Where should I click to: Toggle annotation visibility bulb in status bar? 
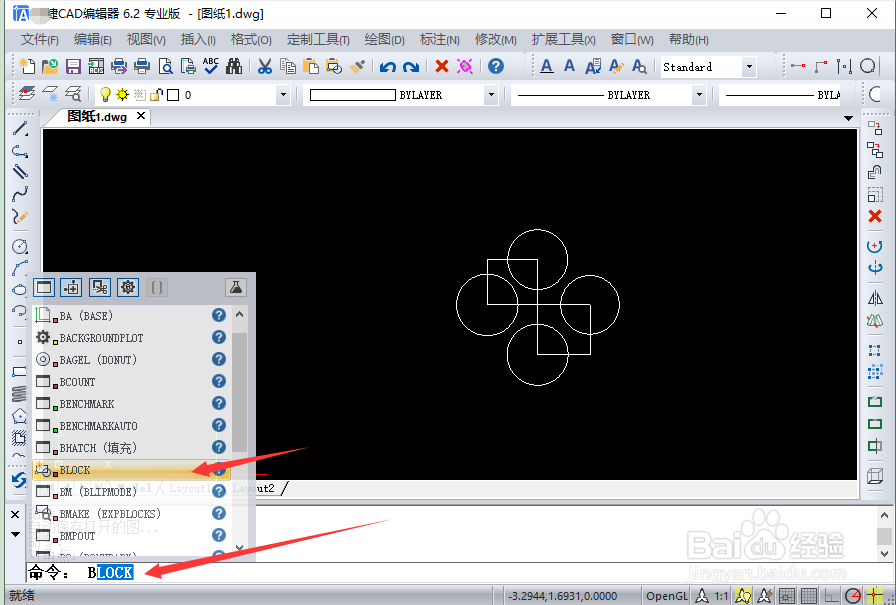743,596
